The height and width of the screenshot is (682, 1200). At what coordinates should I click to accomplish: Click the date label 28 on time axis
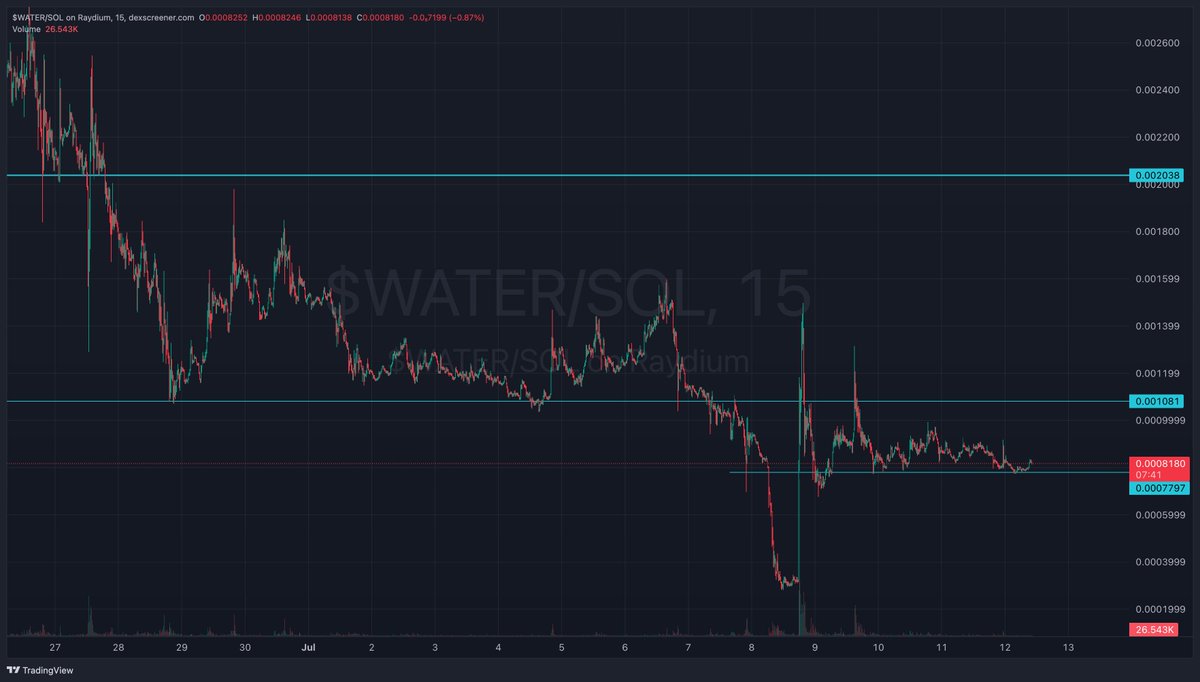pyautogui.click(x=118, y=648)
